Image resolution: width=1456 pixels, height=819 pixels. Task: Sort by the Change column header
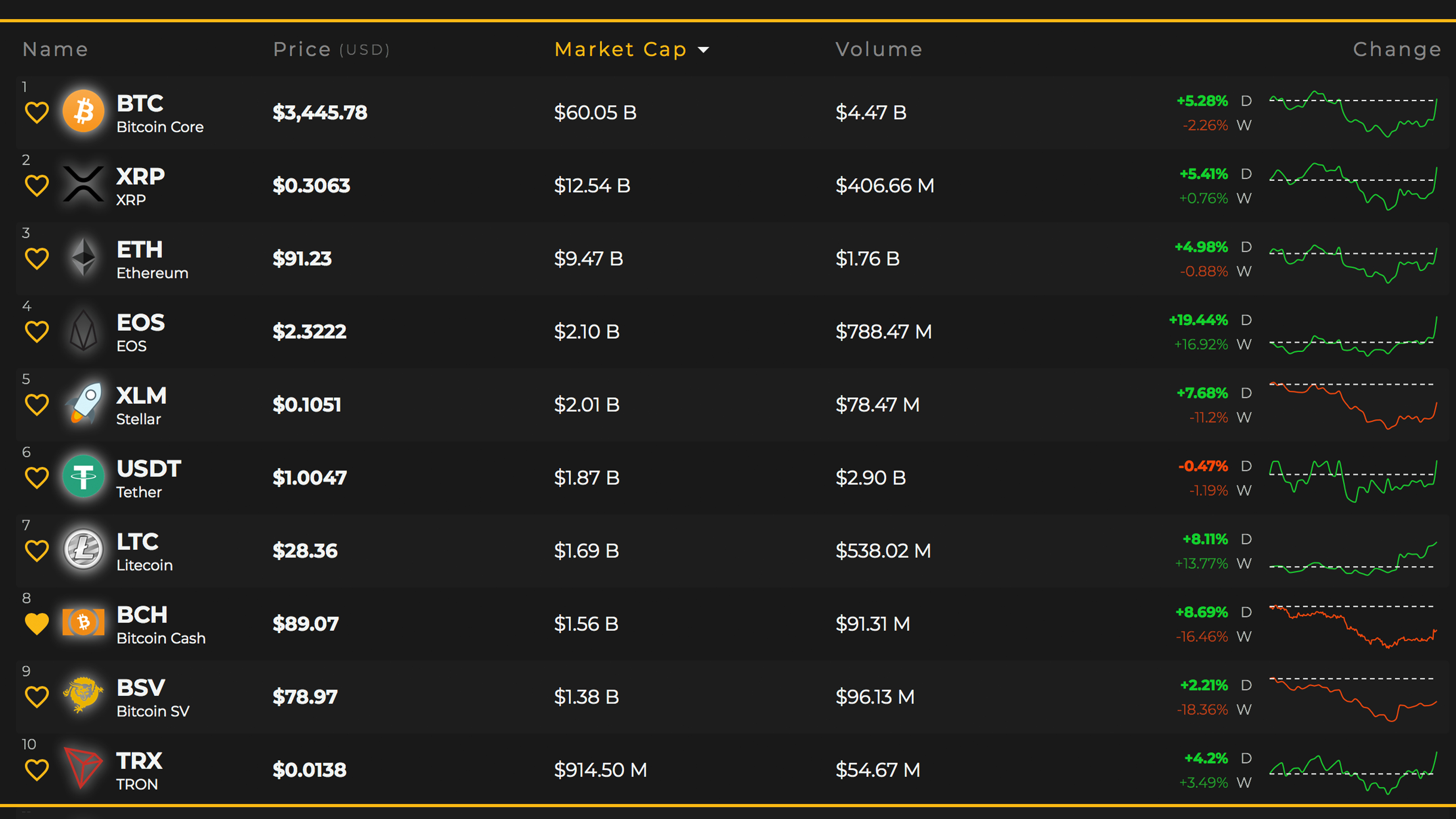(1396, 50)
